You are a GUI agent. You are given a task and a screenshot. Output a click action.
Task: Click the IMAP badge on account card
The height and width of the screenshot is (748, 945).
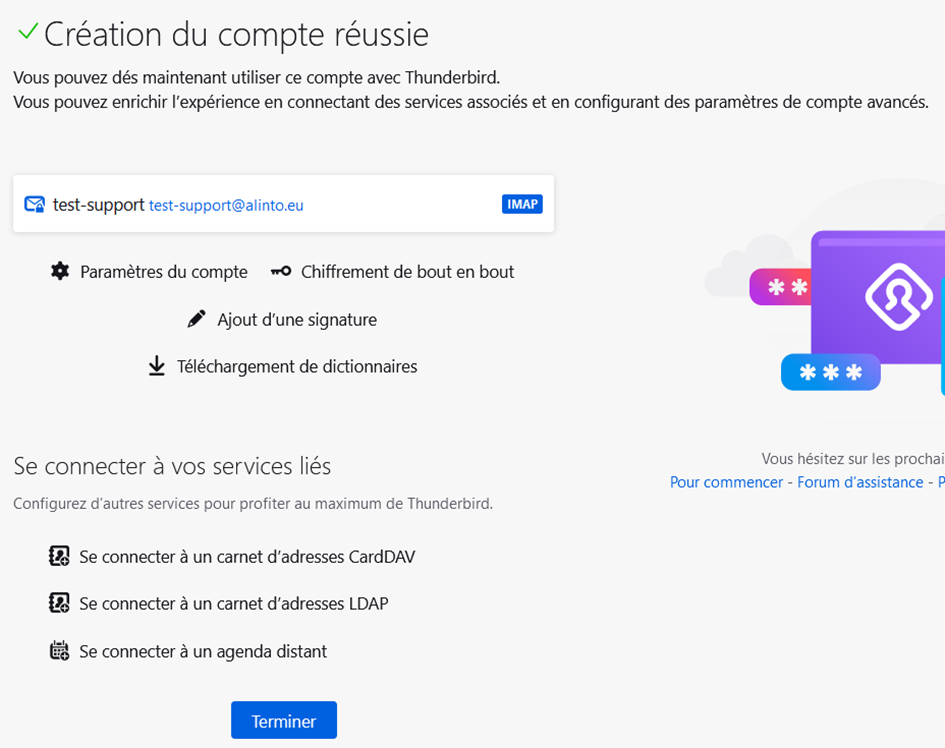[522, 204]
